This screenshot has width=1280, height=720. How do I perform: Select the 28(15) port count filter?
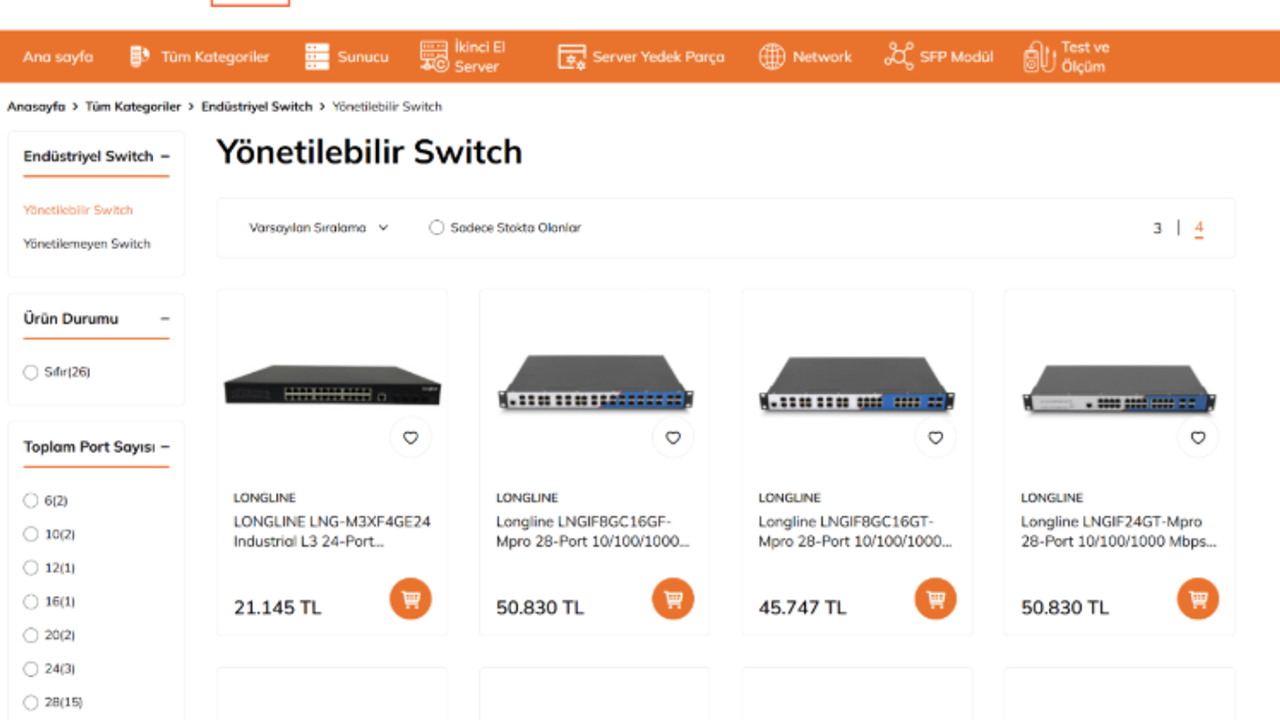coord(31,702)
